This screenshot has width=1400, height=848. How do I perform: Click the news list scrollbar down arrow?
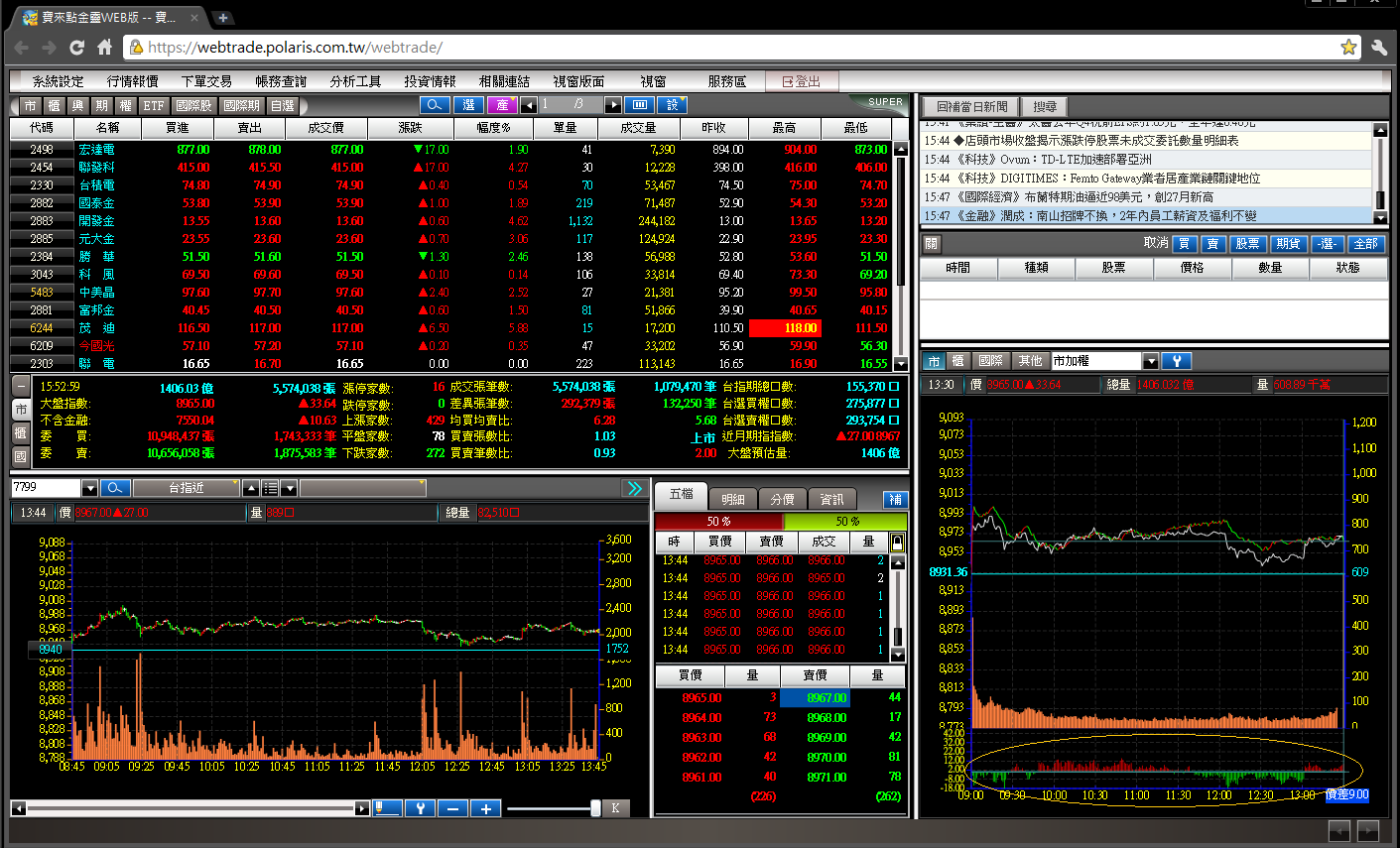point(1379,216)
